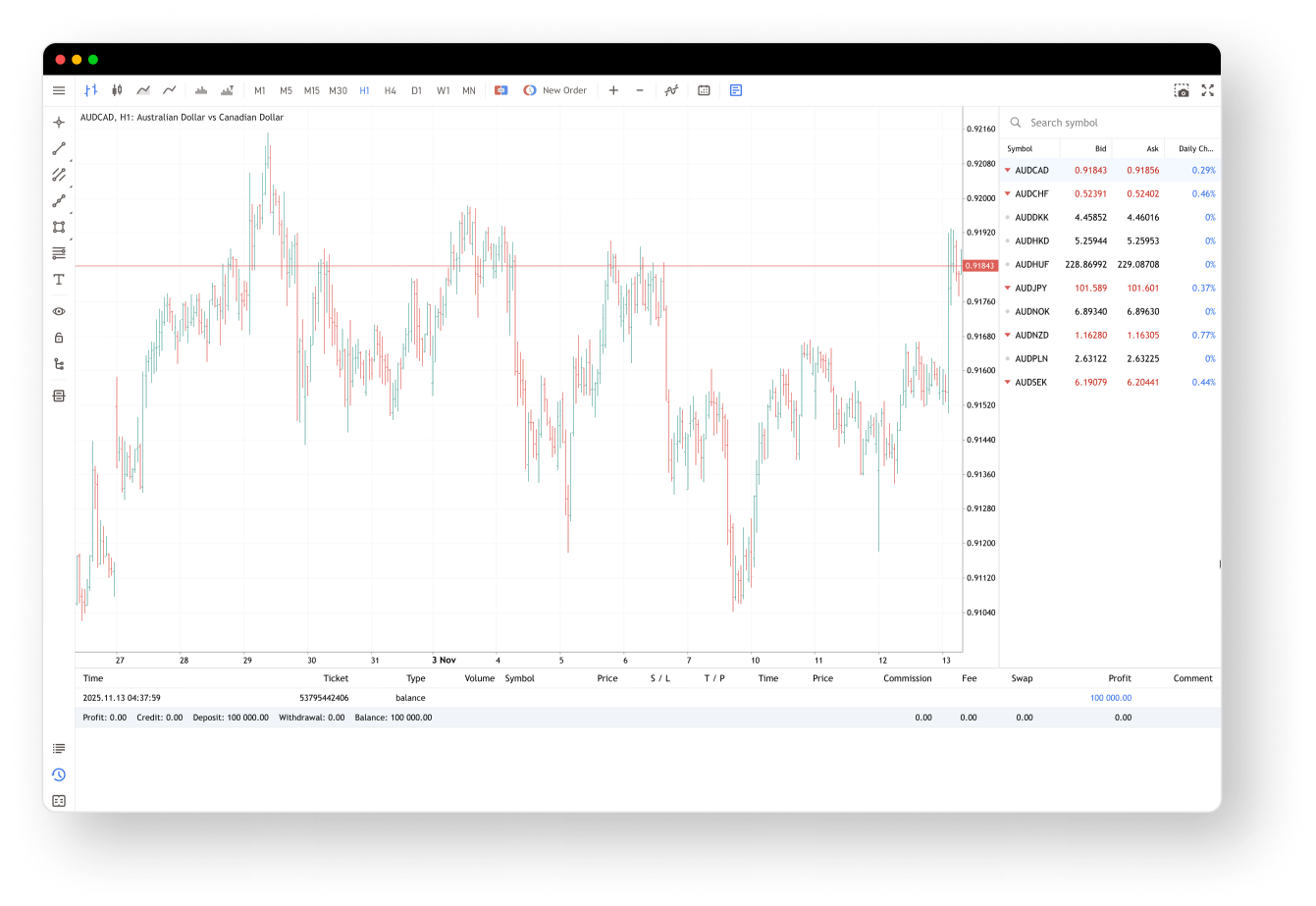
Task: Click the current price label 0.91843 on the price axis
Action: (979, 266)
